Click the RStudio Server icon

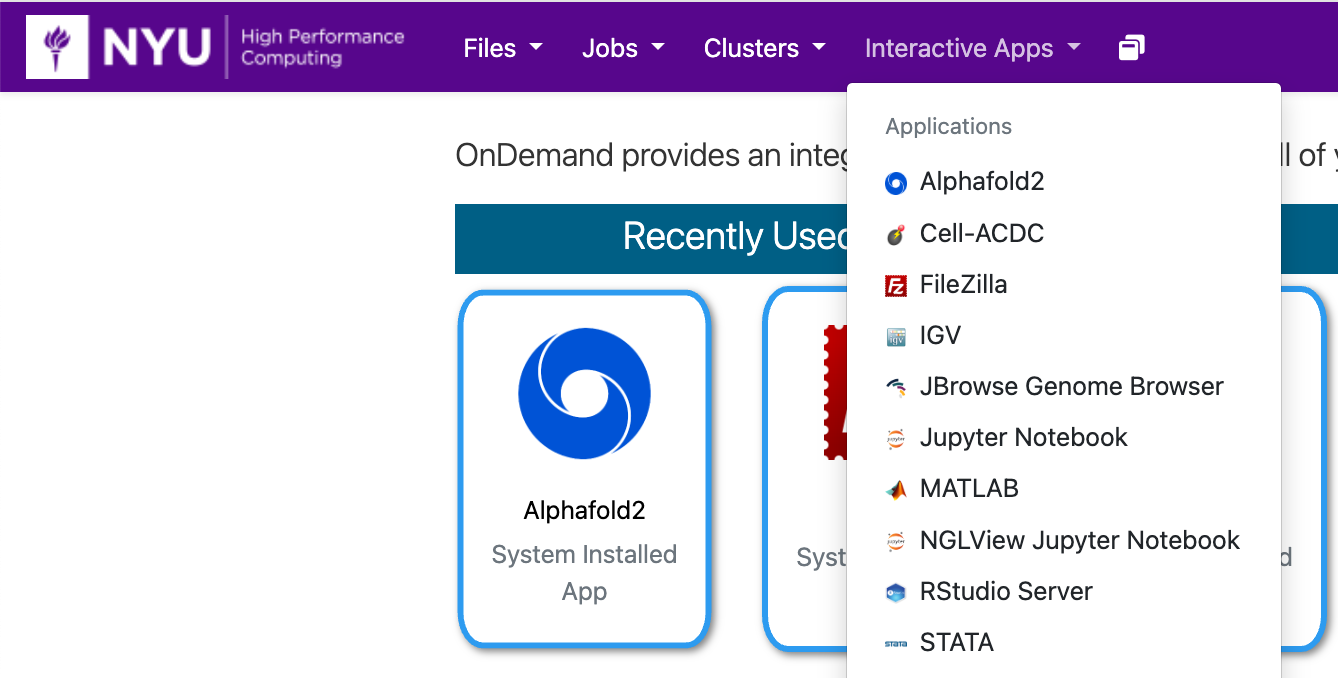coord(896,593)
